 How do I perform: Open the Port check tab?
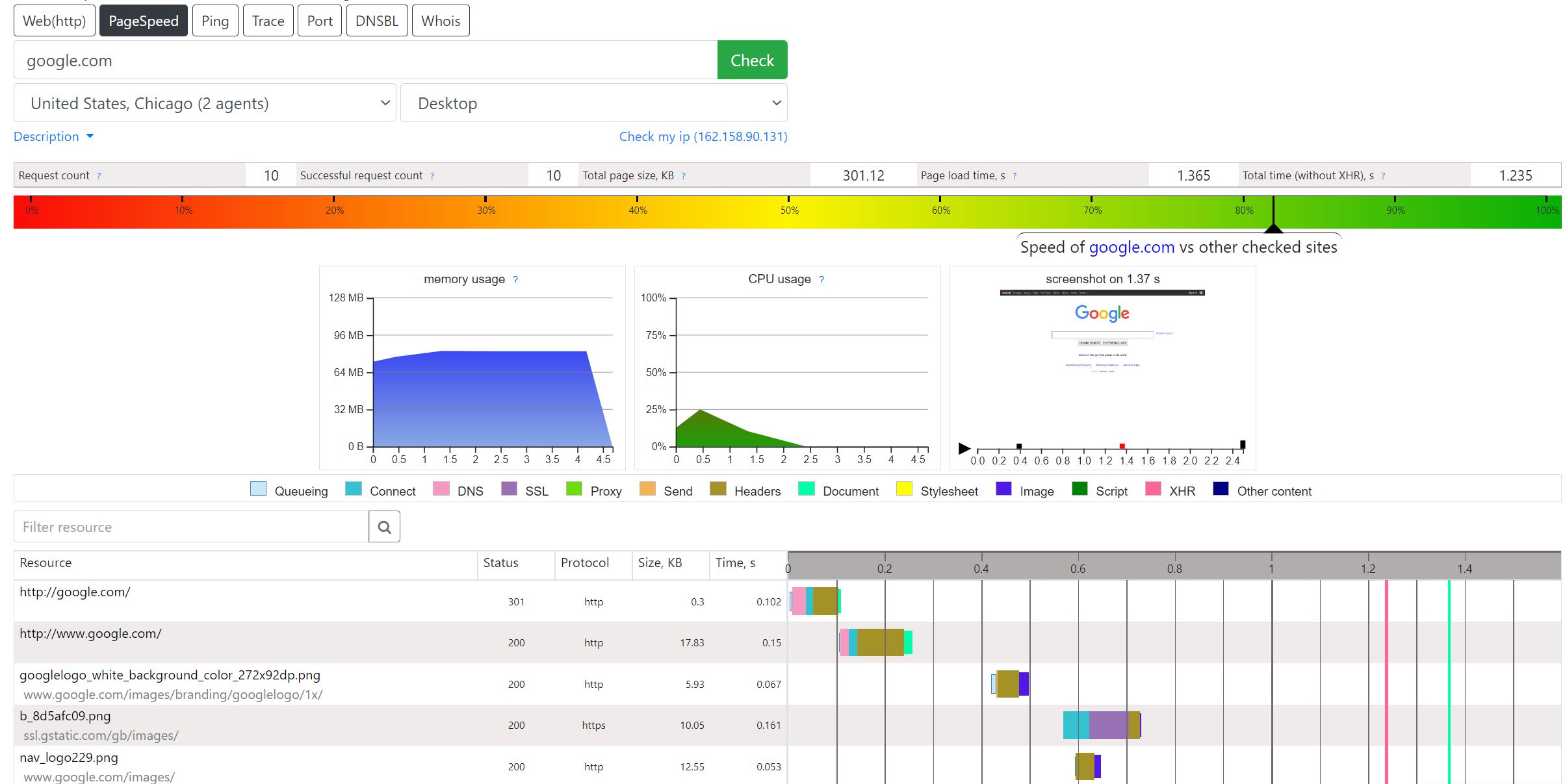[x=320, y=21]
